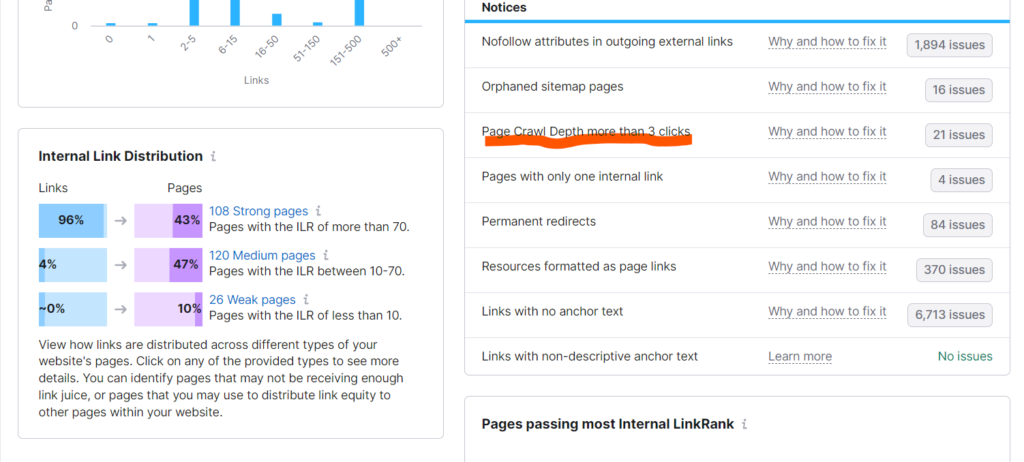
Task: Click Why and how to fix it for Orphaned sitemap pages
Action: [x=827, y=87]
